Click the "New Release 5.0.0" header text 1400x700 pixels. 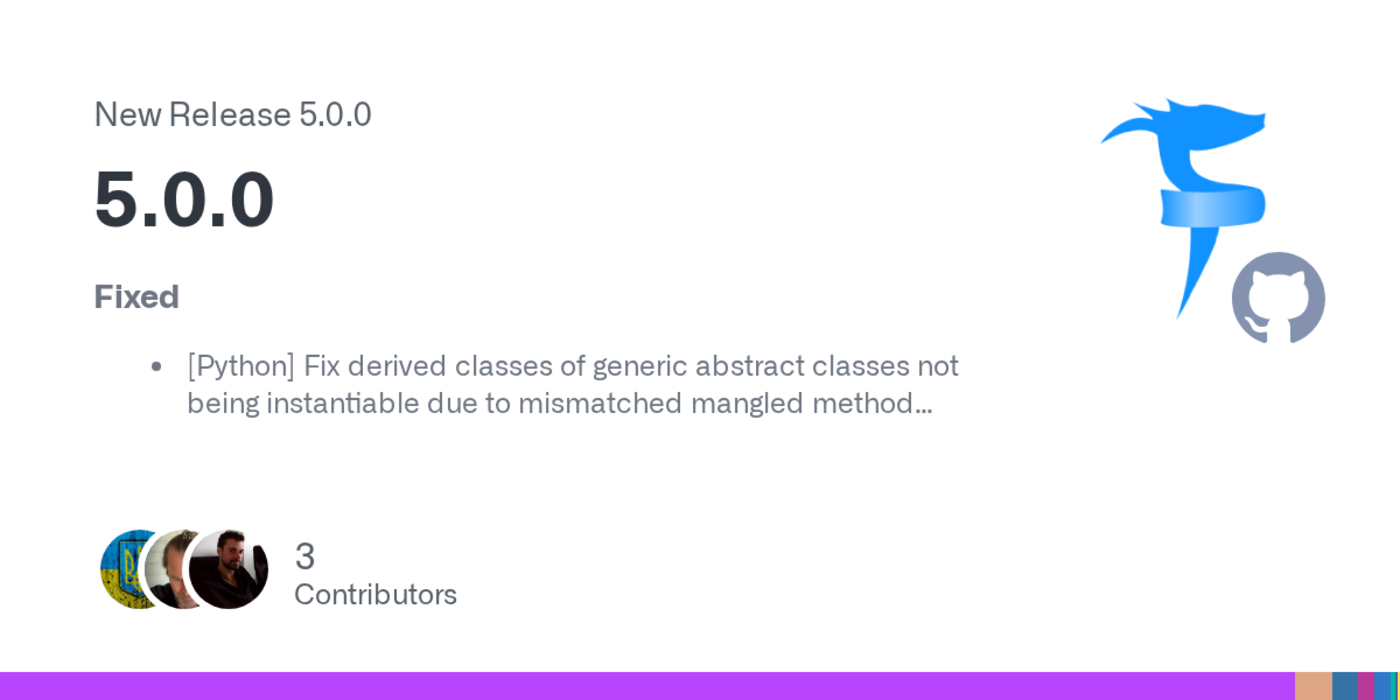pos(232,115)
